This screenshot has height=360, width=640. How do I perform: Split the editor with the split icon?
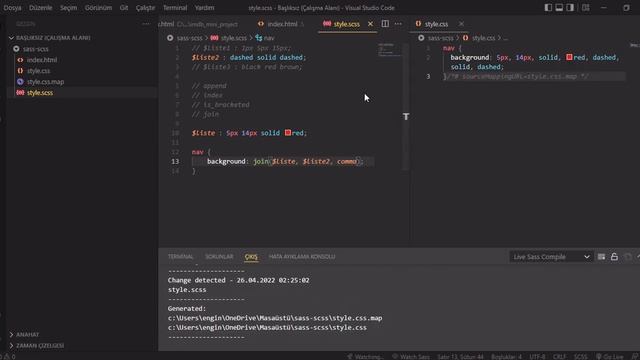pos(385,24)
